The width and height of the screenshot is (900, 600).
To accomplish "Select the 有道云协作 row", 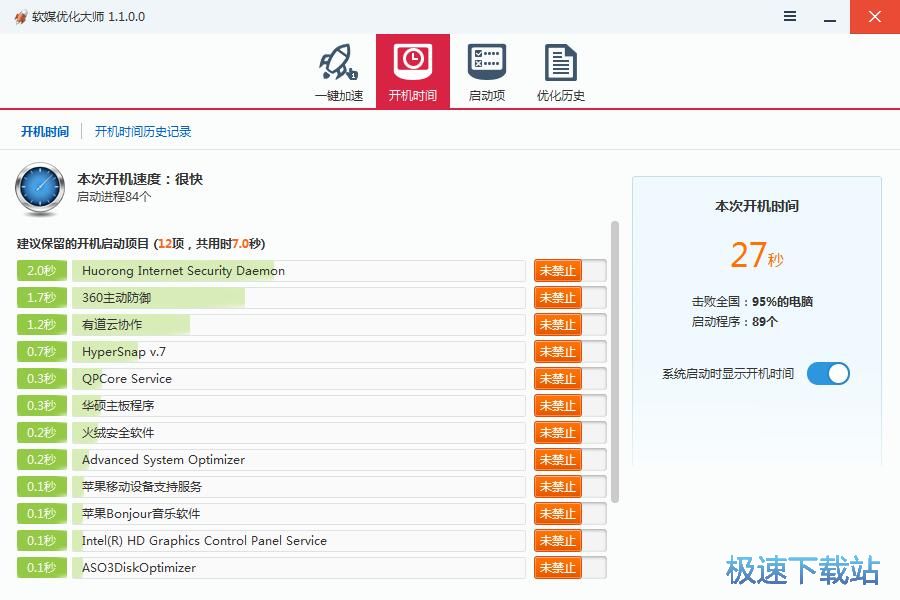I will [298, 324].
